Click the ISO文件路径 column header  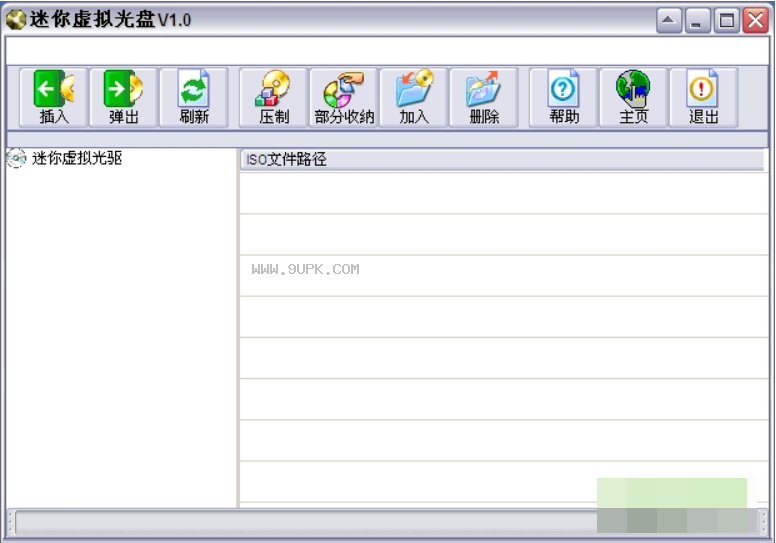[x=502, y=159]
